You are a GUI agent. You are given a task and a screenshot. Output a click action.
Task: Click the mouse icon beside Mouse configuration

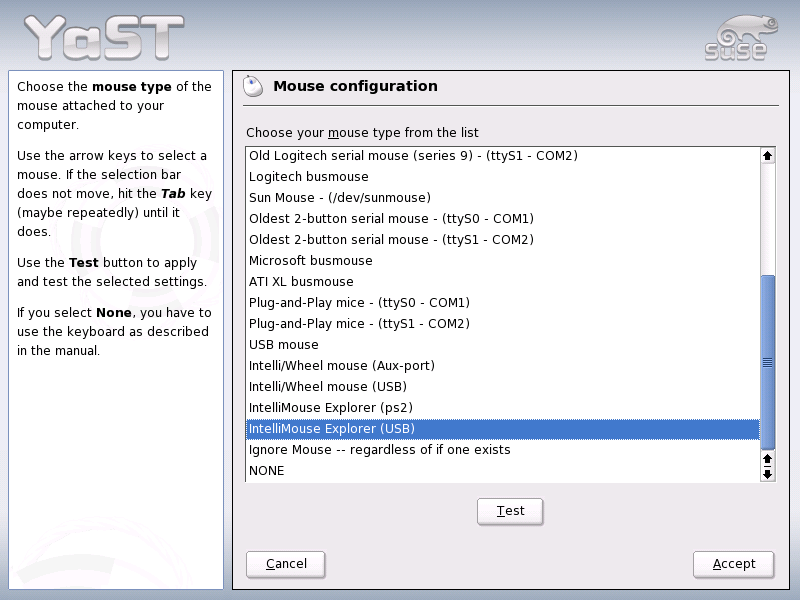253,86
